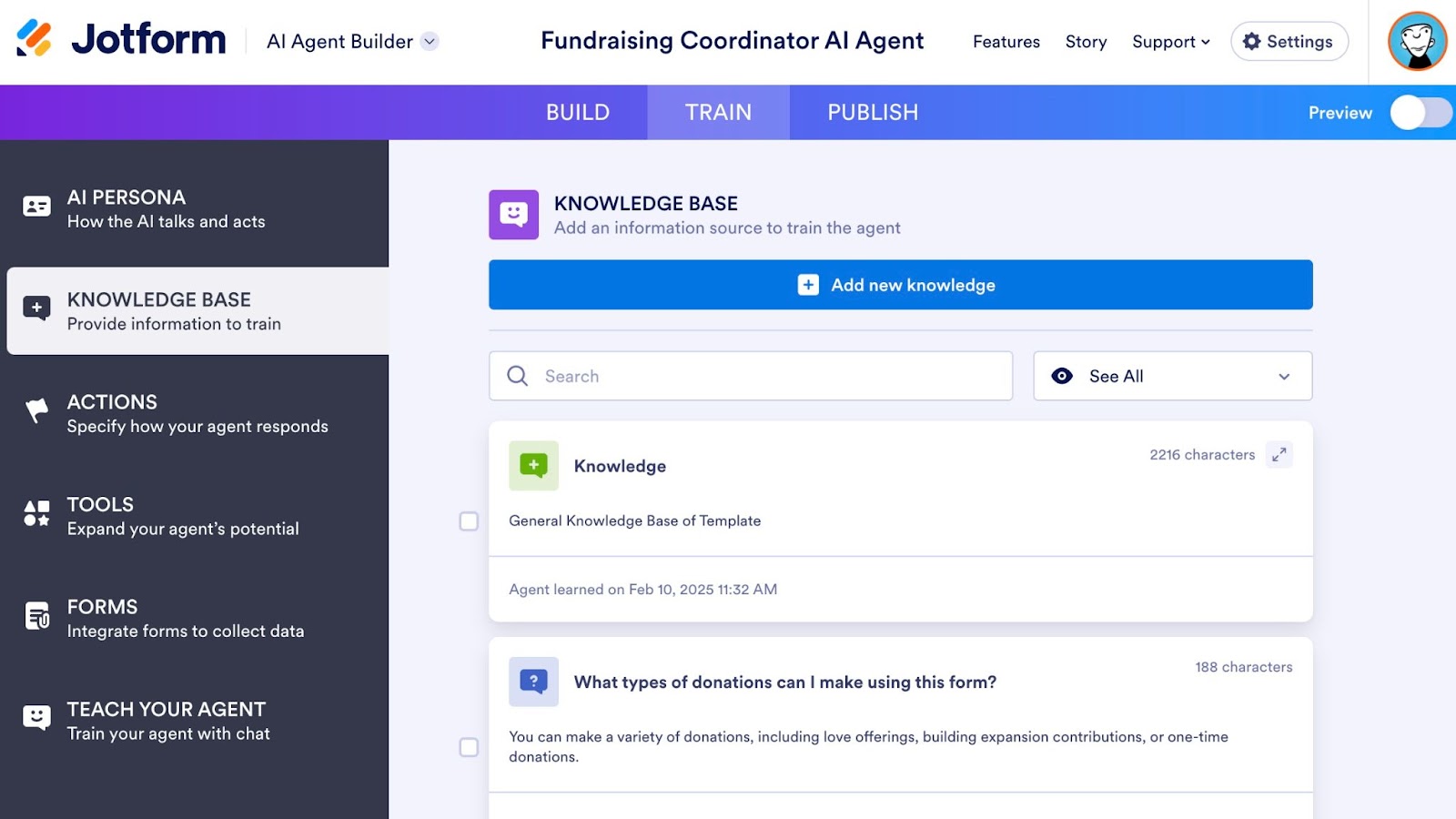Open the Settings button
The image size is (1456, 819).
[1289, 41]
